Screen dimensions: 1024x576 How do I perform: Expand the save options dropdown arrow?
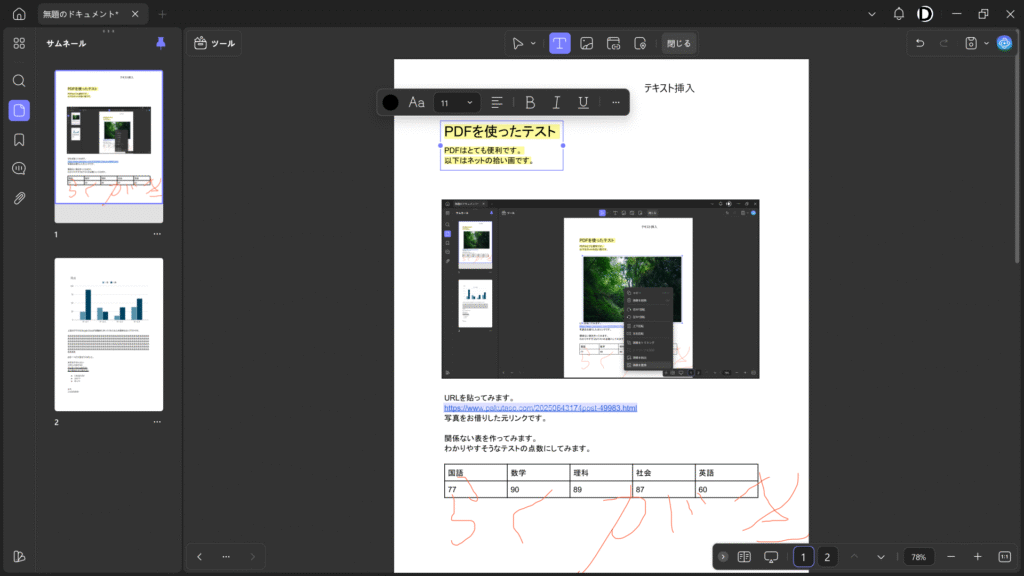[986, 43]
